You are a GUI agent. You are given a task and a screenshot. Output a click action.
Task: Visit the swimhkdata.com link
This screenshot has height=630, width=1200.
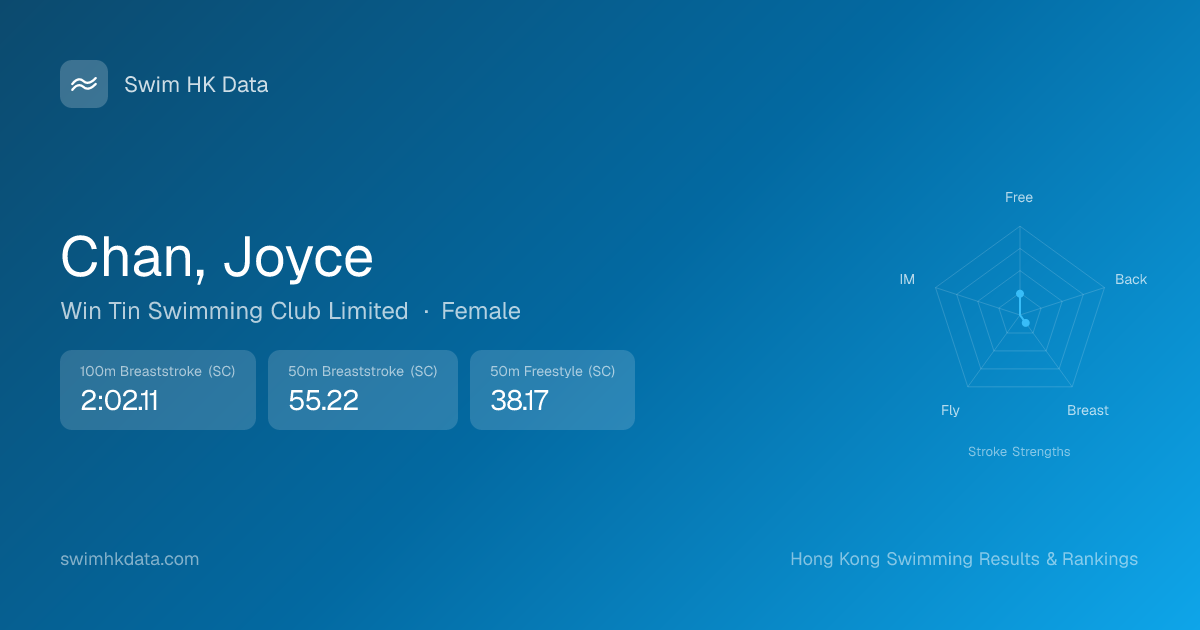[x=130, y=559]
